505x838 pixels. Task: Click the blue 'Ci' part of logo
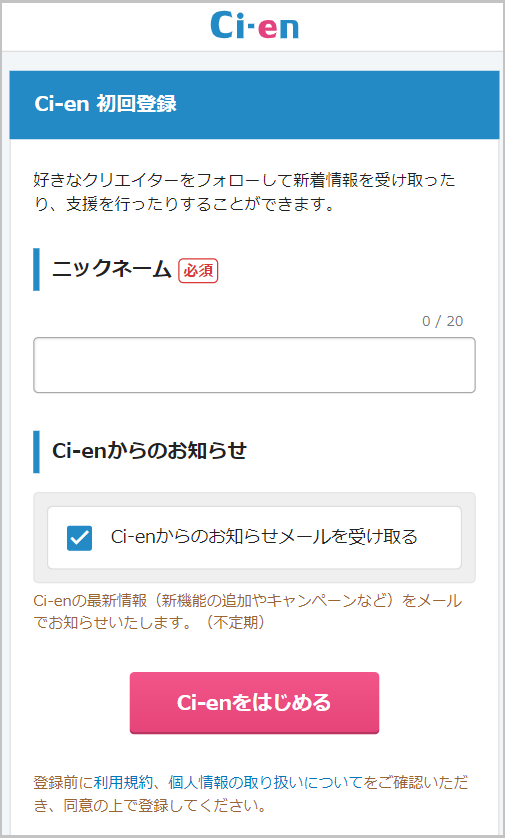tap(230, 25)
